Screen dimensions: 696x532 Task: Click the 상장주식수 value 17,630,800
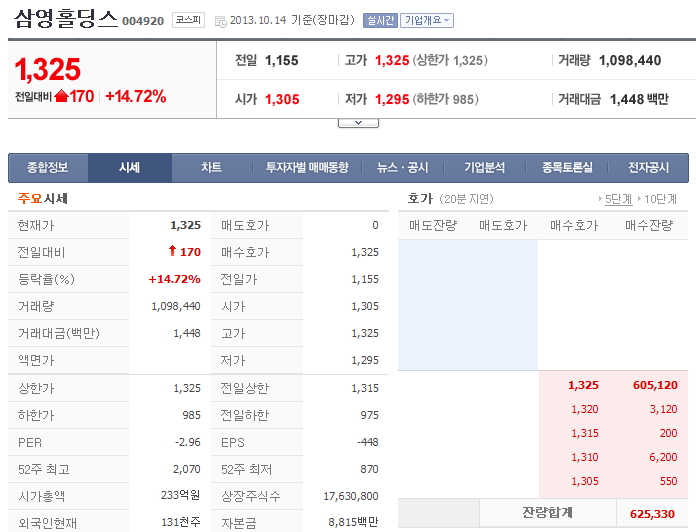351,496
